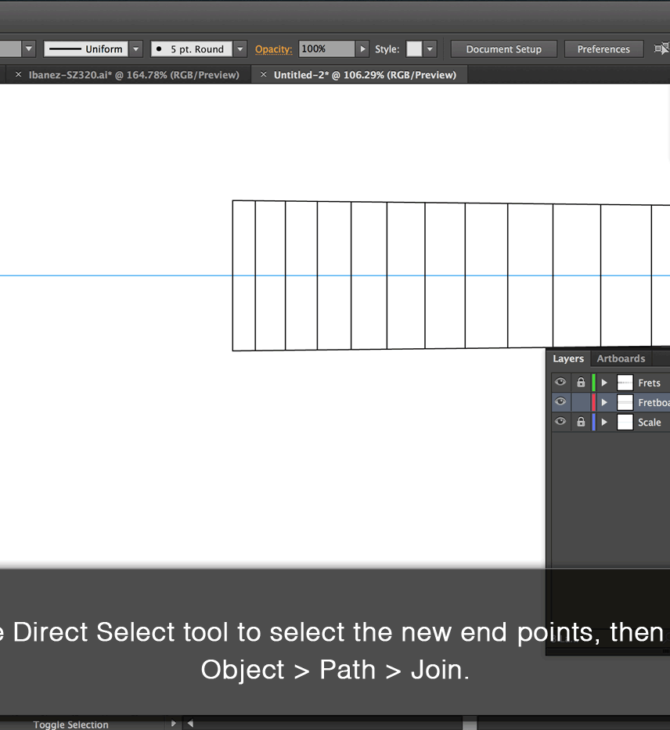
Task: Switch to the Artboards panel tab
Action: click(x=621, y=359)
